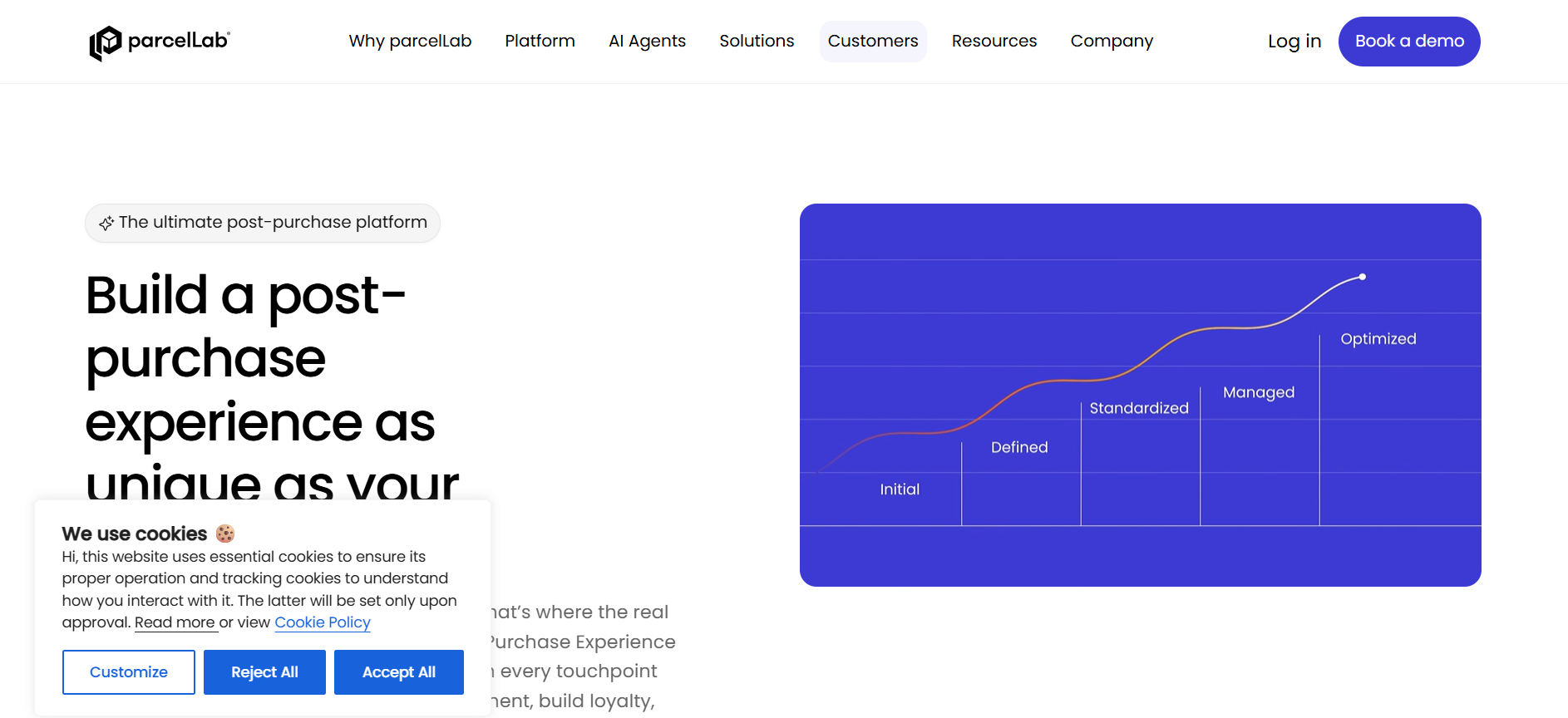Image resolution: width=1568 pixels, height=718 pixels.
Task: Click the sparkle icon in the platform badge
Action: pyautogui.click(x=106, y=224)
